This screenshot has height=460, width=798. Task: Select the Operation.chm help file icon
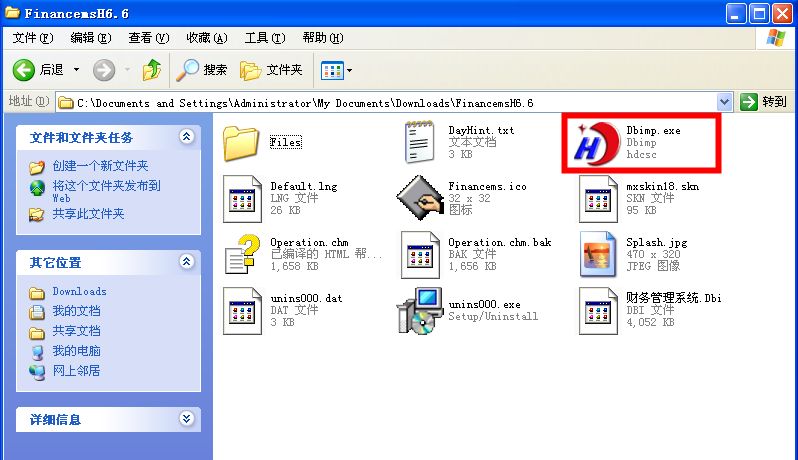click(242, 254)
